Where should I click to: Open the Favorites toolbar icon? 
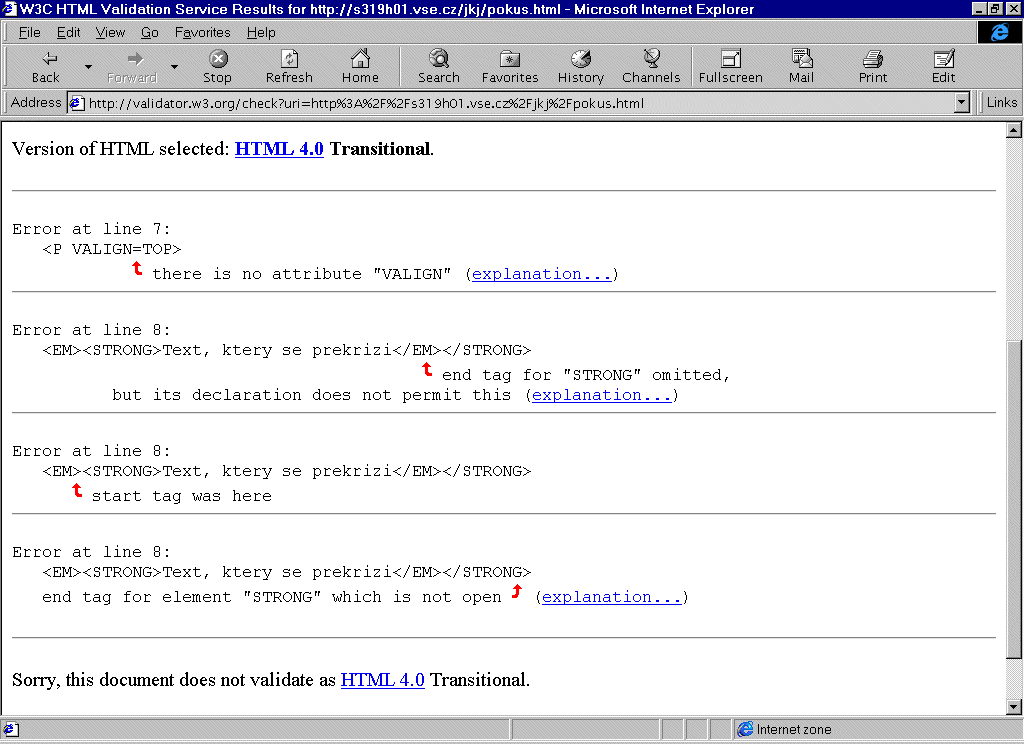click(510, 59)
